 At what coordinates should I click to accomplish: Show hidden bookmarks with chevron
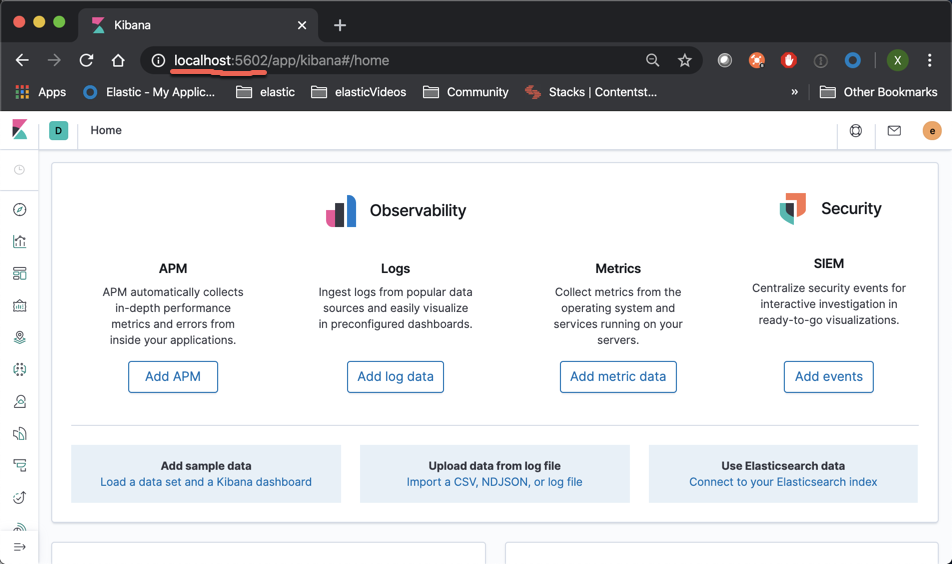tap(794, 92)
